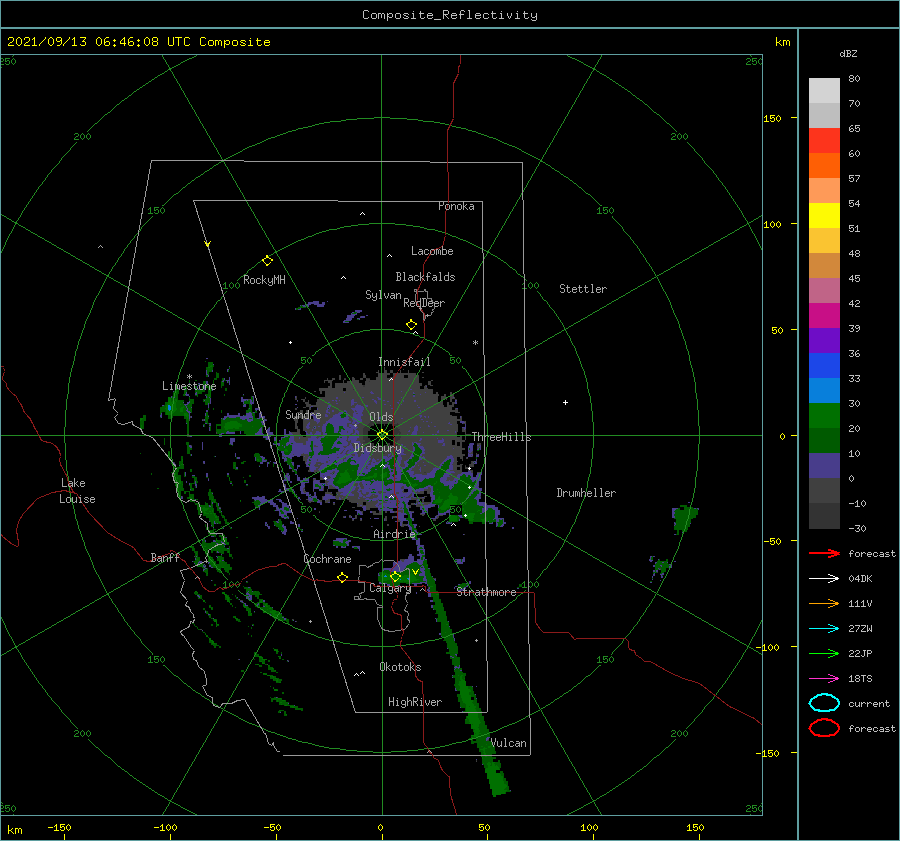Click the Innisfail city label
The image size is (900, 841).
pos(404,362)
